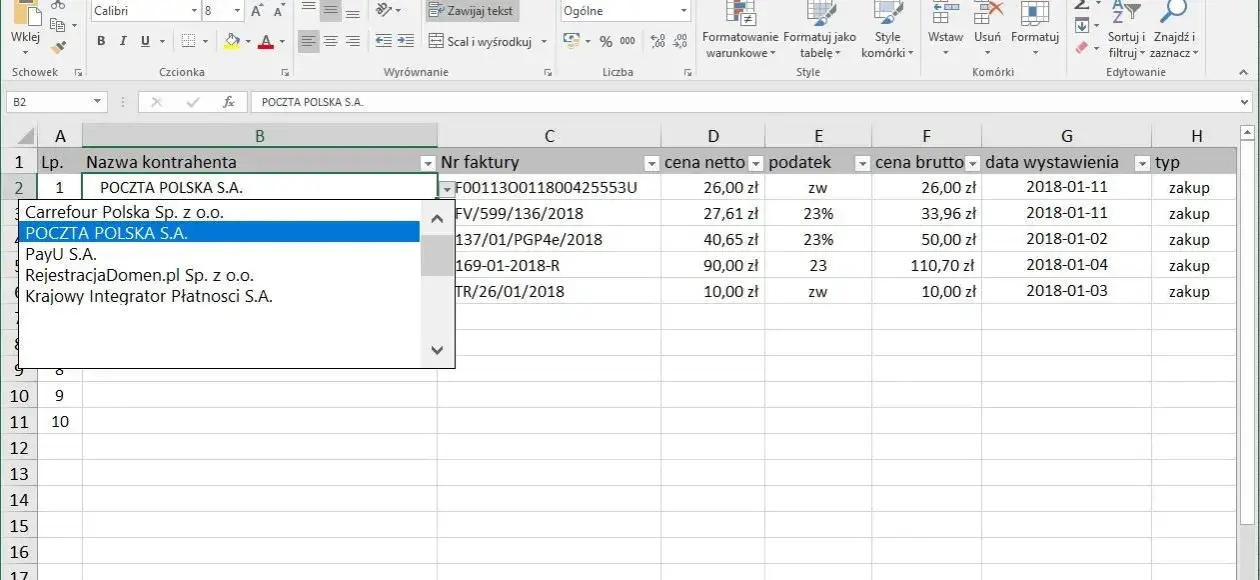Viewport: 1260px width, 580px height.
Task: Click the copy icon in Schowek group
Action: [58, 24]
